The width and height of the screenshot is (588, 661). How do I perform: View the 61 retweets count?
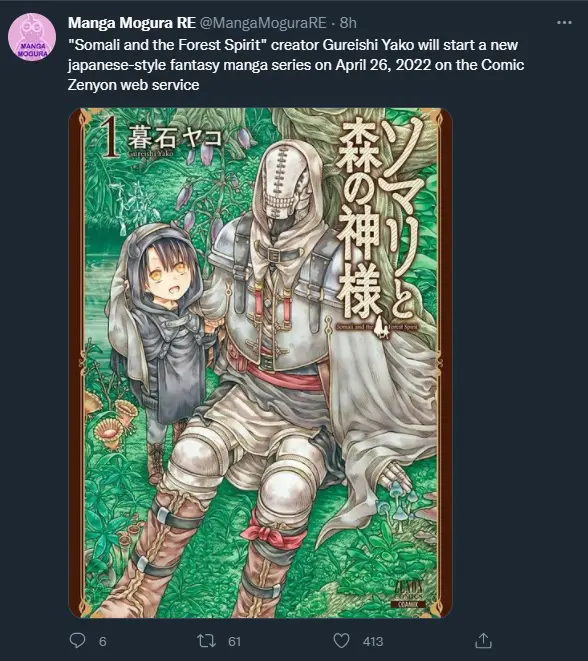234,642
